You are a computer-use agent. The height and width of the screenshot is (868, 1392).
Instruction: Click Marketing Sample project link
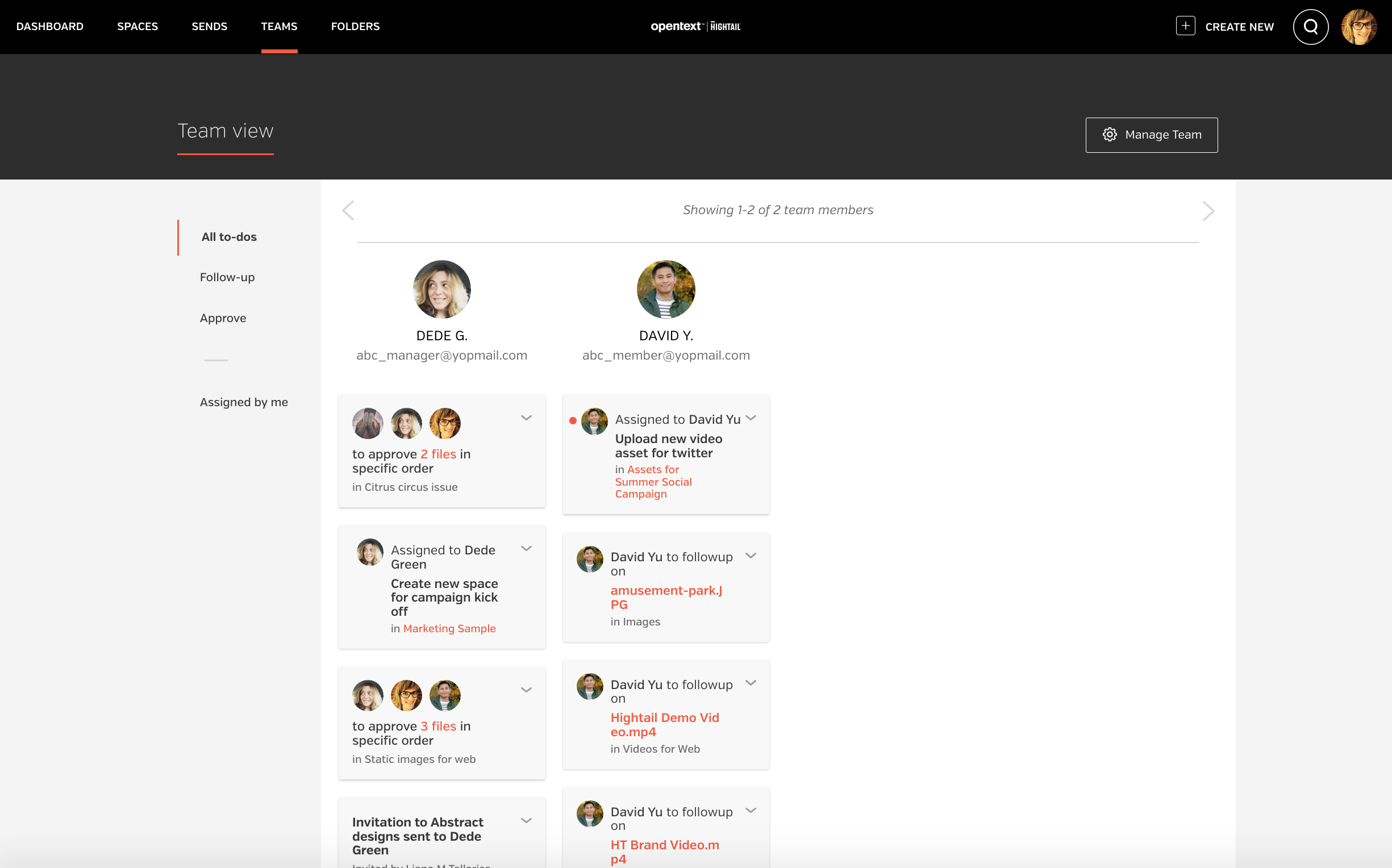point(449,628)
